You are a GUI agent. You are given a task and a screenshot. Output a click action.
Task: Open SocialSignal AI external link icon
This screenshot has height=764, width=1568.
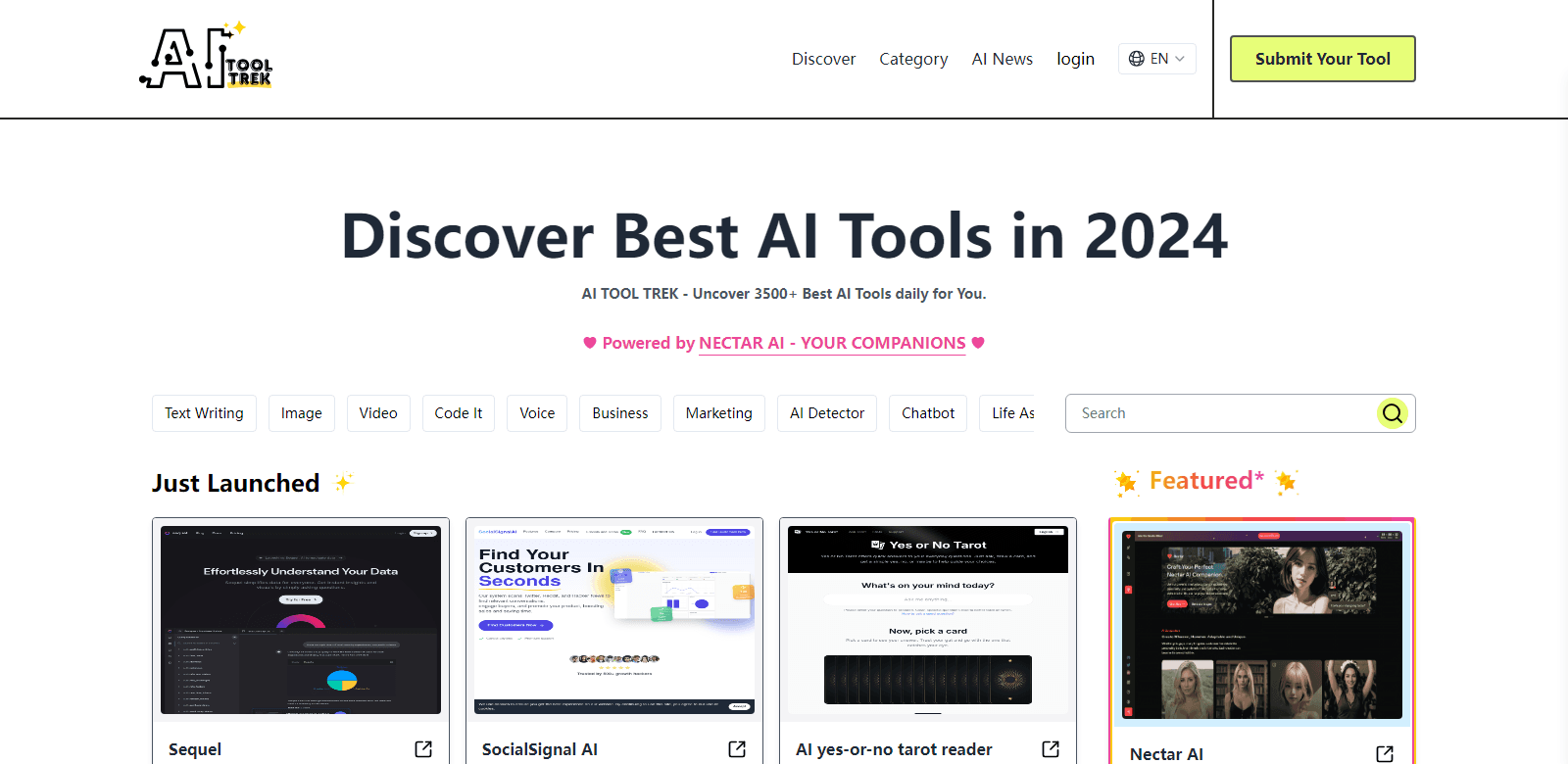click(737, 749)
